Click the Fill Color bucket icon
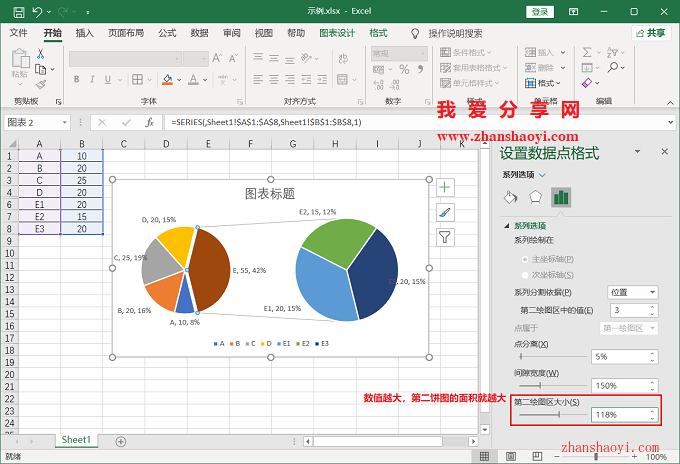The height and width of the screenshot is (464, 680). click(x=167, y=79)
